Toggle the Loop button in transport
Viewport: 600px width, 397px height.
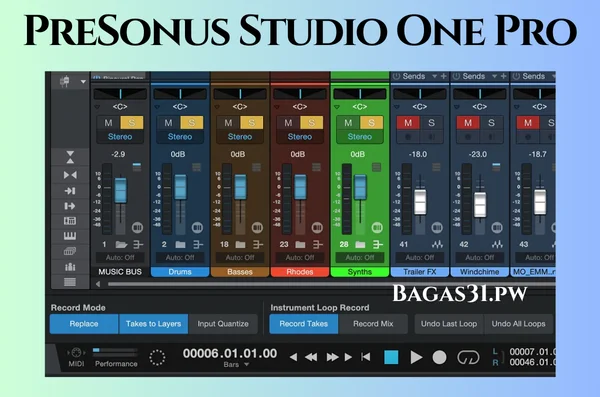click(468, 358)
